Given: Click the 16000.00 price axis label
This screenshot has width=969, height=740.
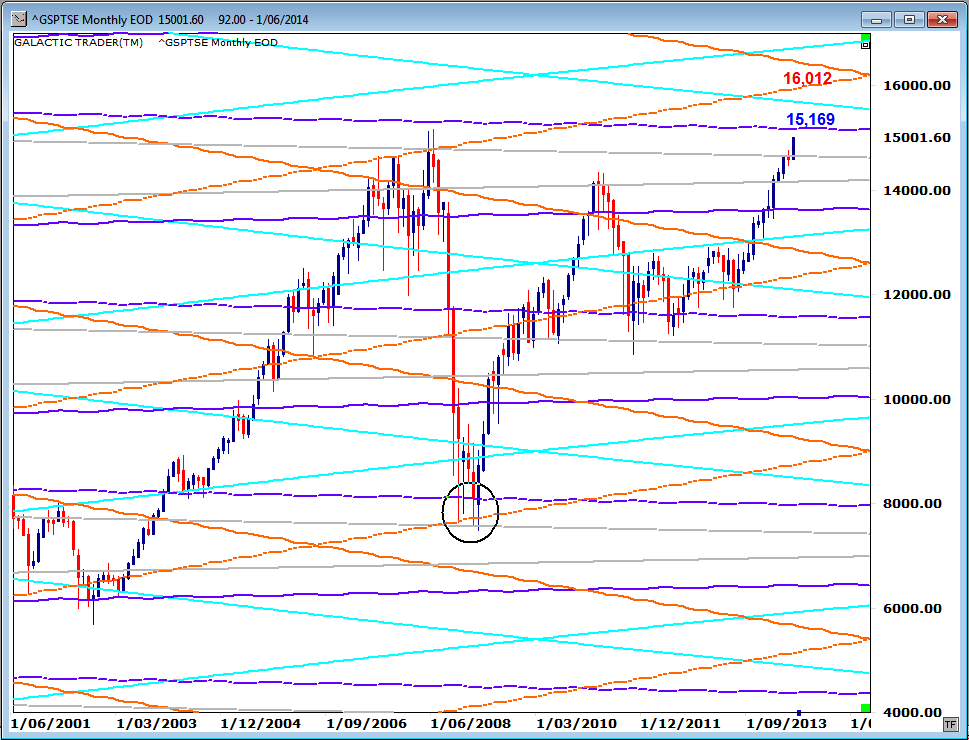Looking at the screenshot, I should click(x=917, y=85).
